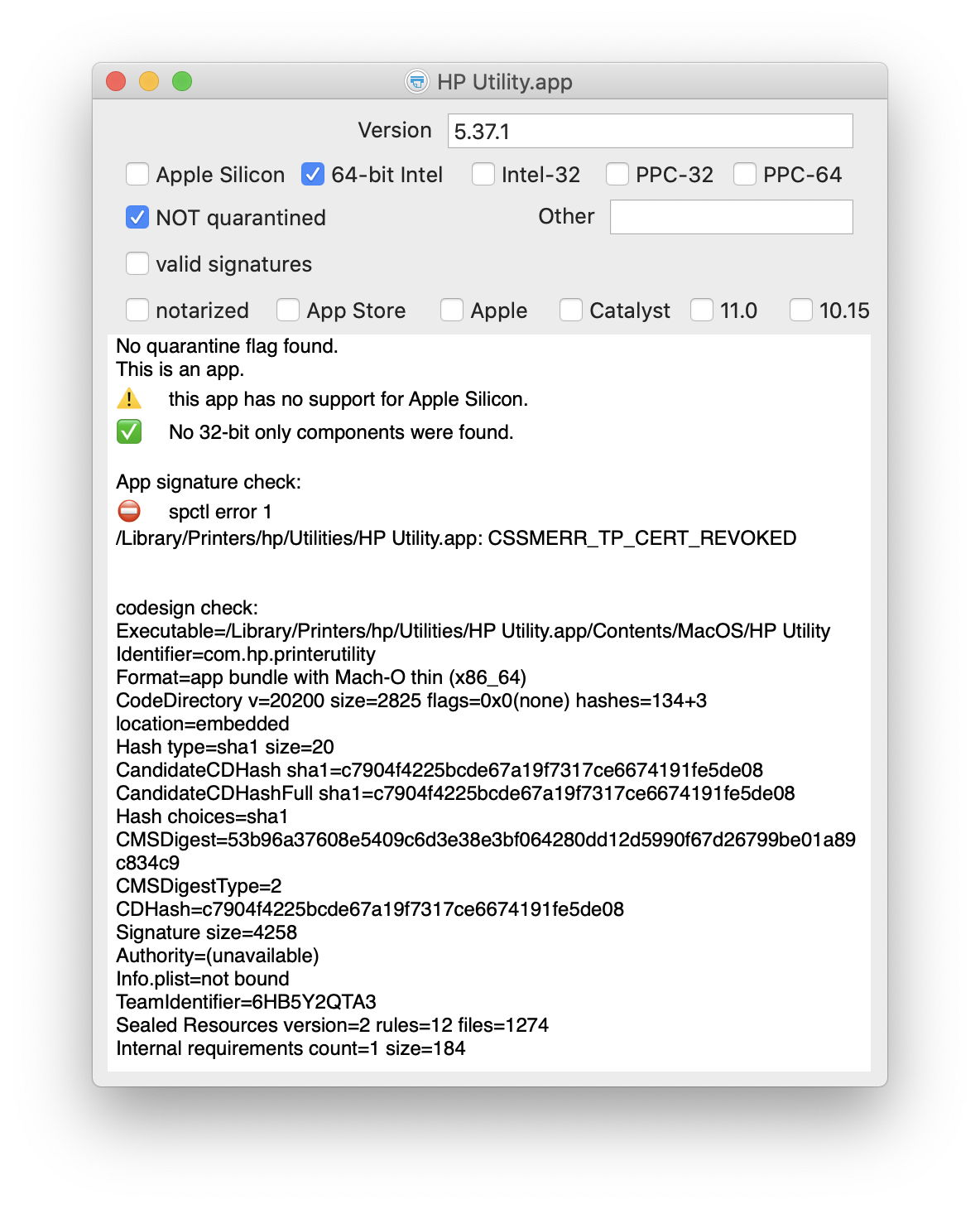The width and height of the screenshot is (980, 1209).
Task: Toggle the PPC-64 checkbox
Action: coord(745,174)
